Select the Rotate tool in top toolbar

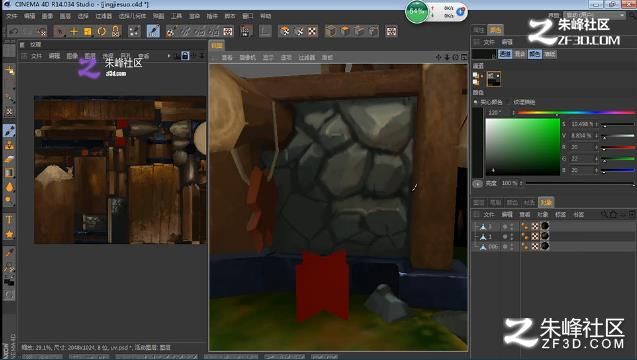pos(102,31)
